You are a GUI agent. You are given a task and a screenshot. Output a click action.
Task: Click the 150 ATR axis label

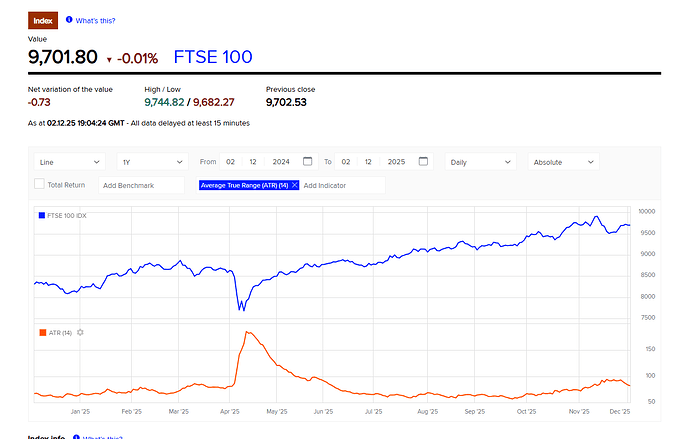point(650,349)
